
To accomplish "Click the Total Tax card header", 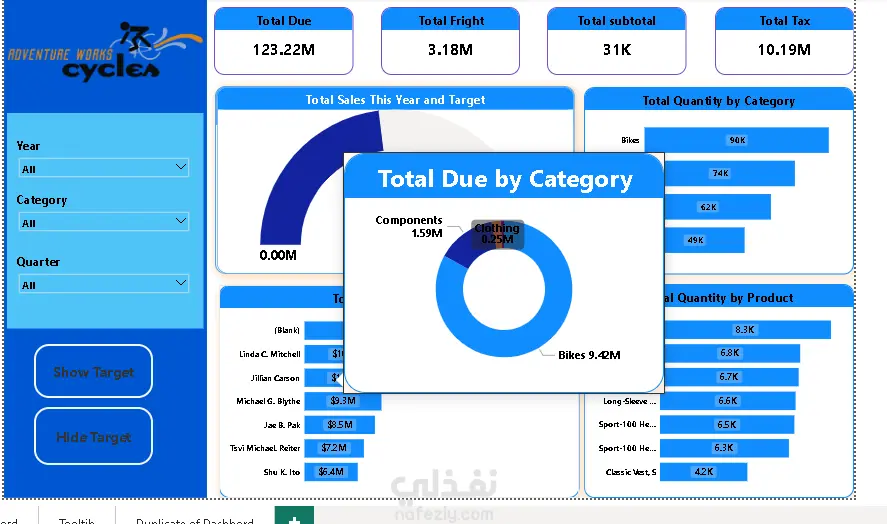I will point(784,20).
